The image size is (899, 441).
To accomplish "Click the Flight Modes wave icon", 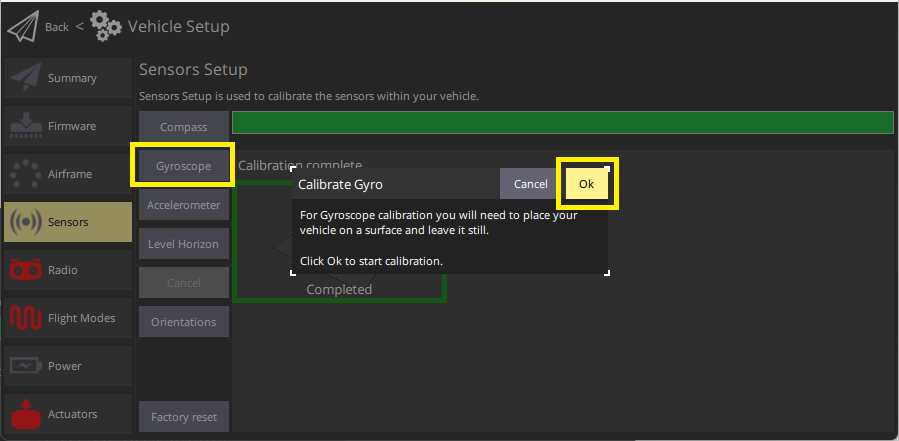I will tap(25, 318).
